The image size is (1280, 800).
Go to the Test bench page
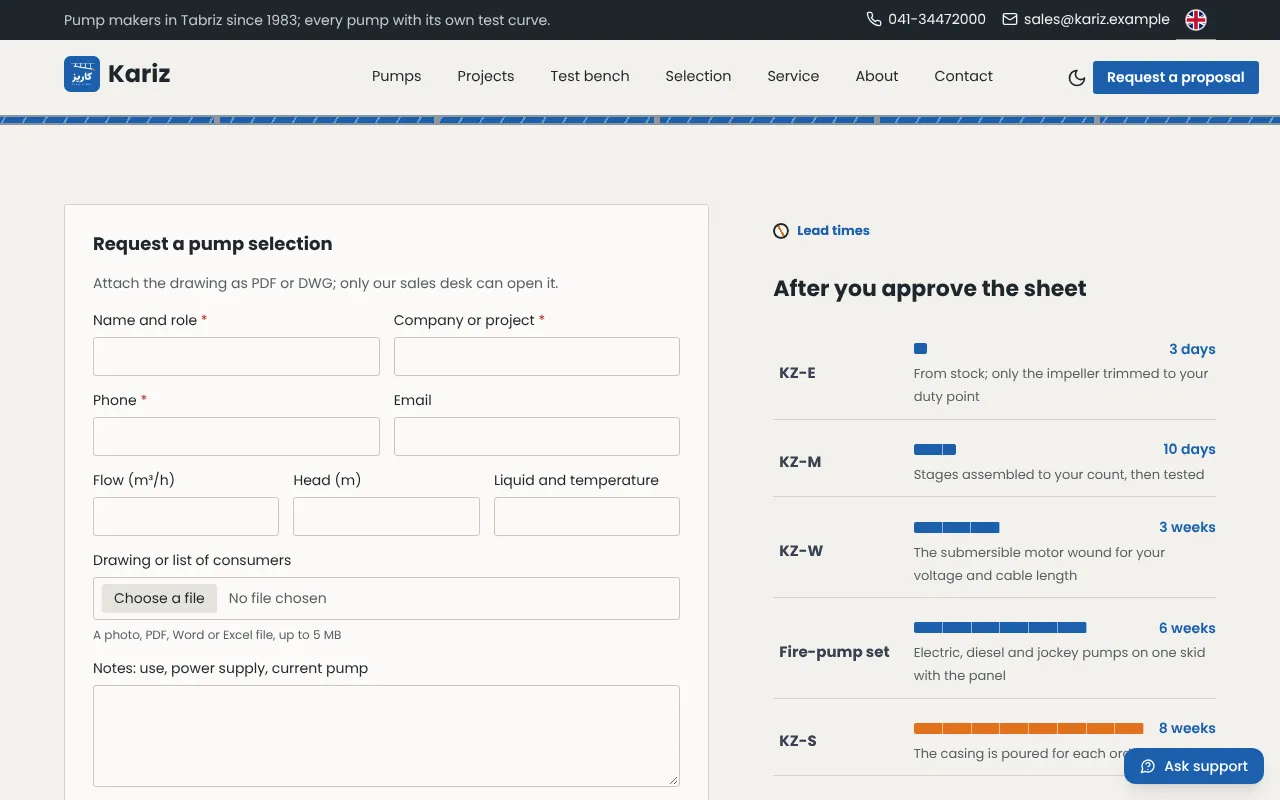click(590, 76)
